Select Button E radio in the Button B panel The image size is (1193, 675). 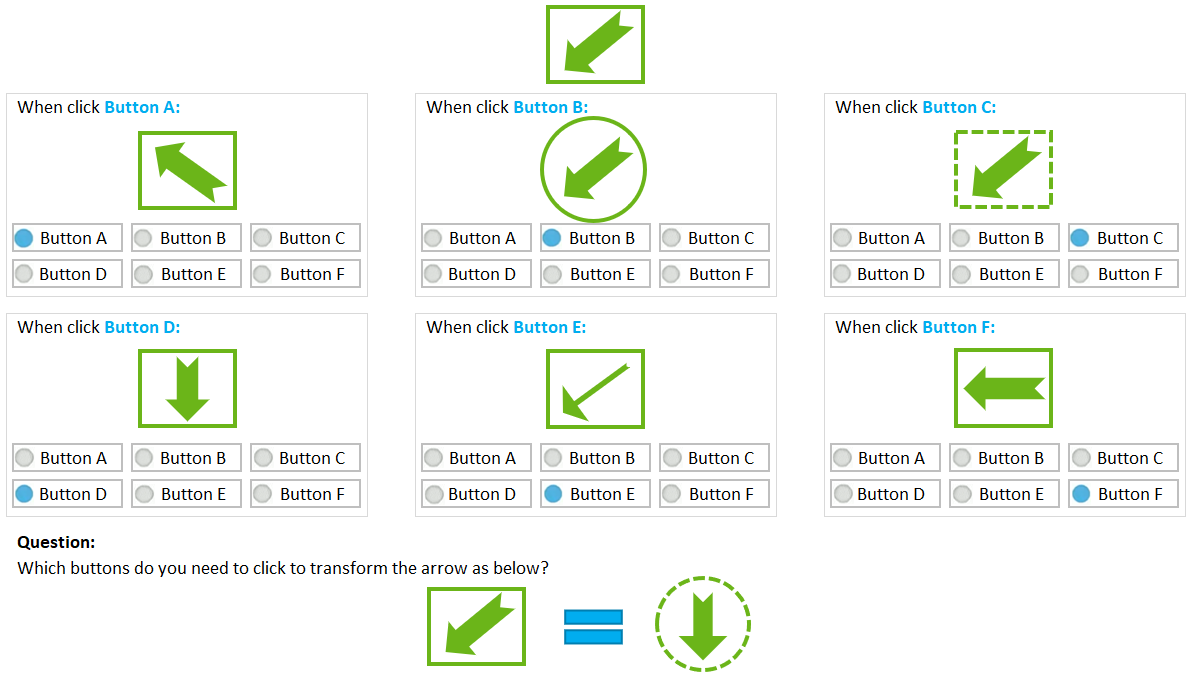point(553,274)
